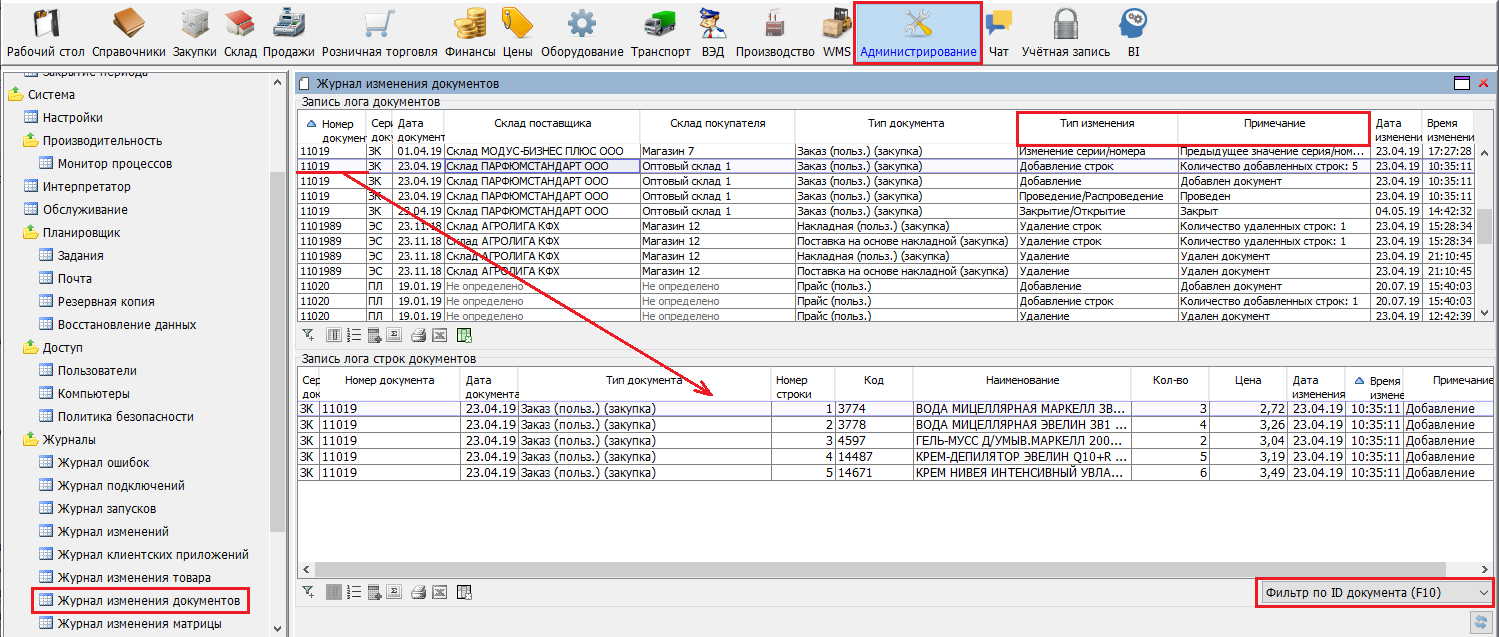This screenshot has height=637, width=1499.
Task: Click refresh icon at bottom right corner
Action: tap(1480, 623)
